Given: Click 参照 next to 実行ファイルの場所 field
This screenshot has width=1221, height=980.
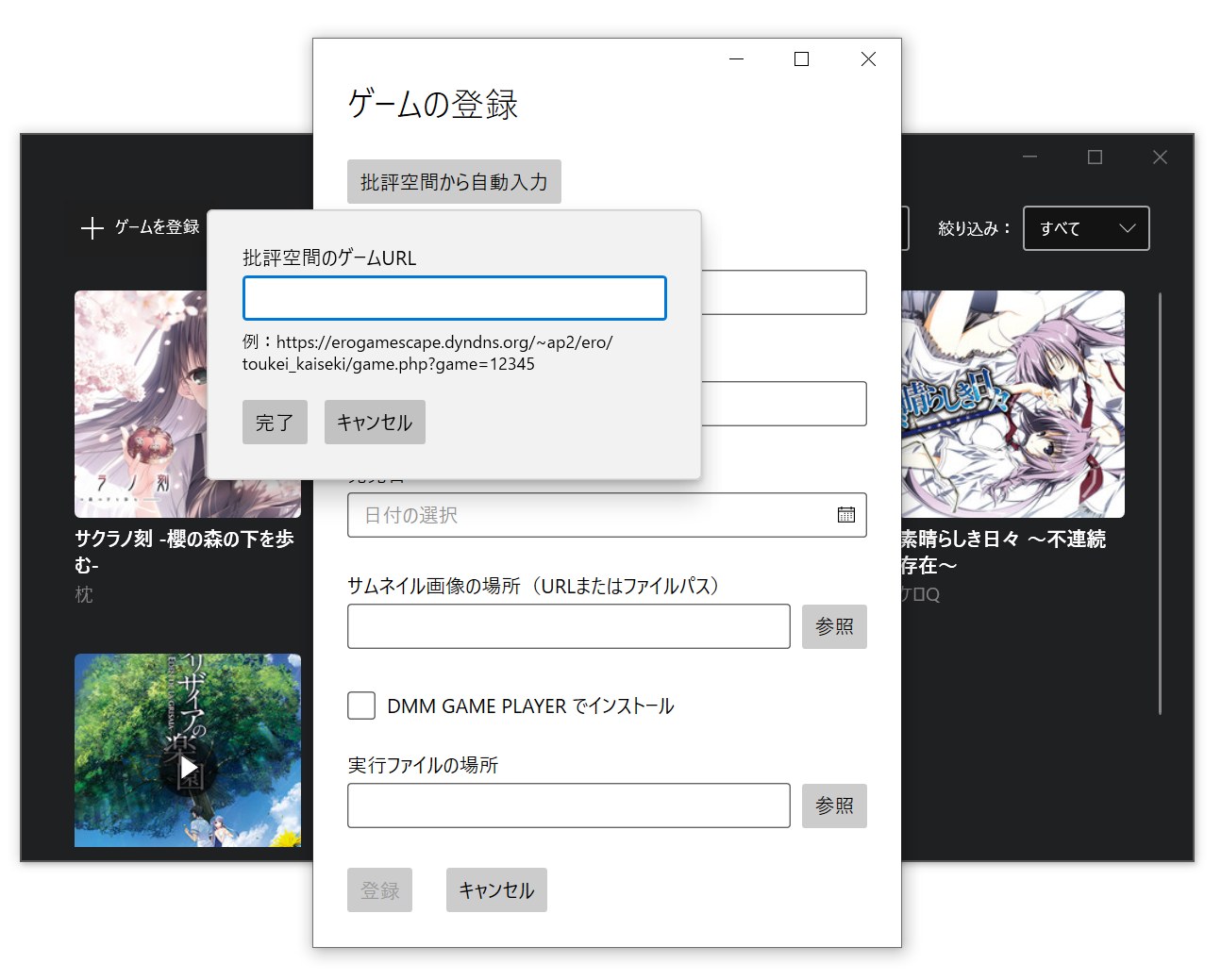Looking at the screenshot, I should pyautogui.click(x=834, y=806).
